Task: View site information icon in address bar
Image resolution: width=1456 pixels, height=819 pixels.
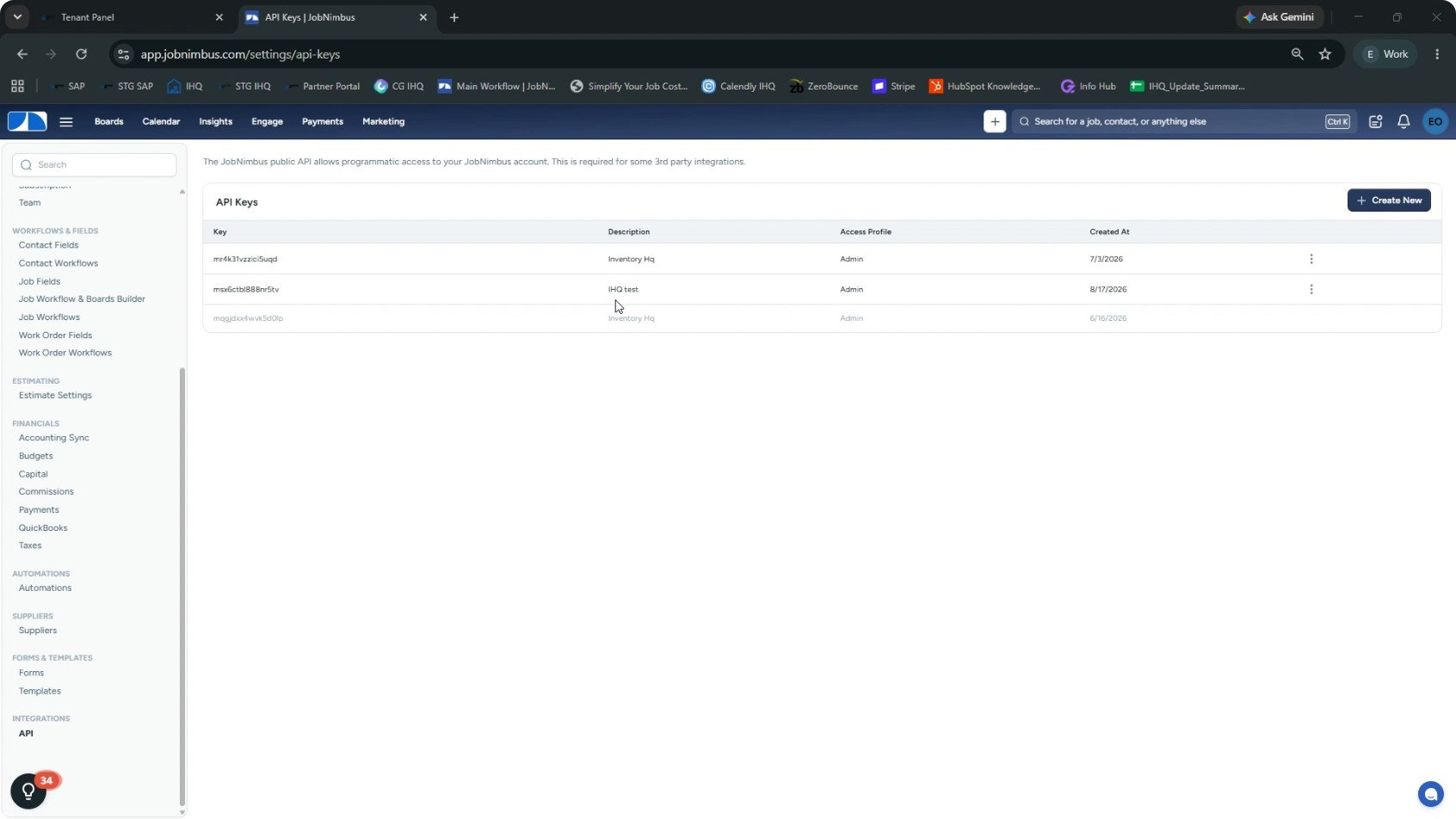Action: point(124,54)
